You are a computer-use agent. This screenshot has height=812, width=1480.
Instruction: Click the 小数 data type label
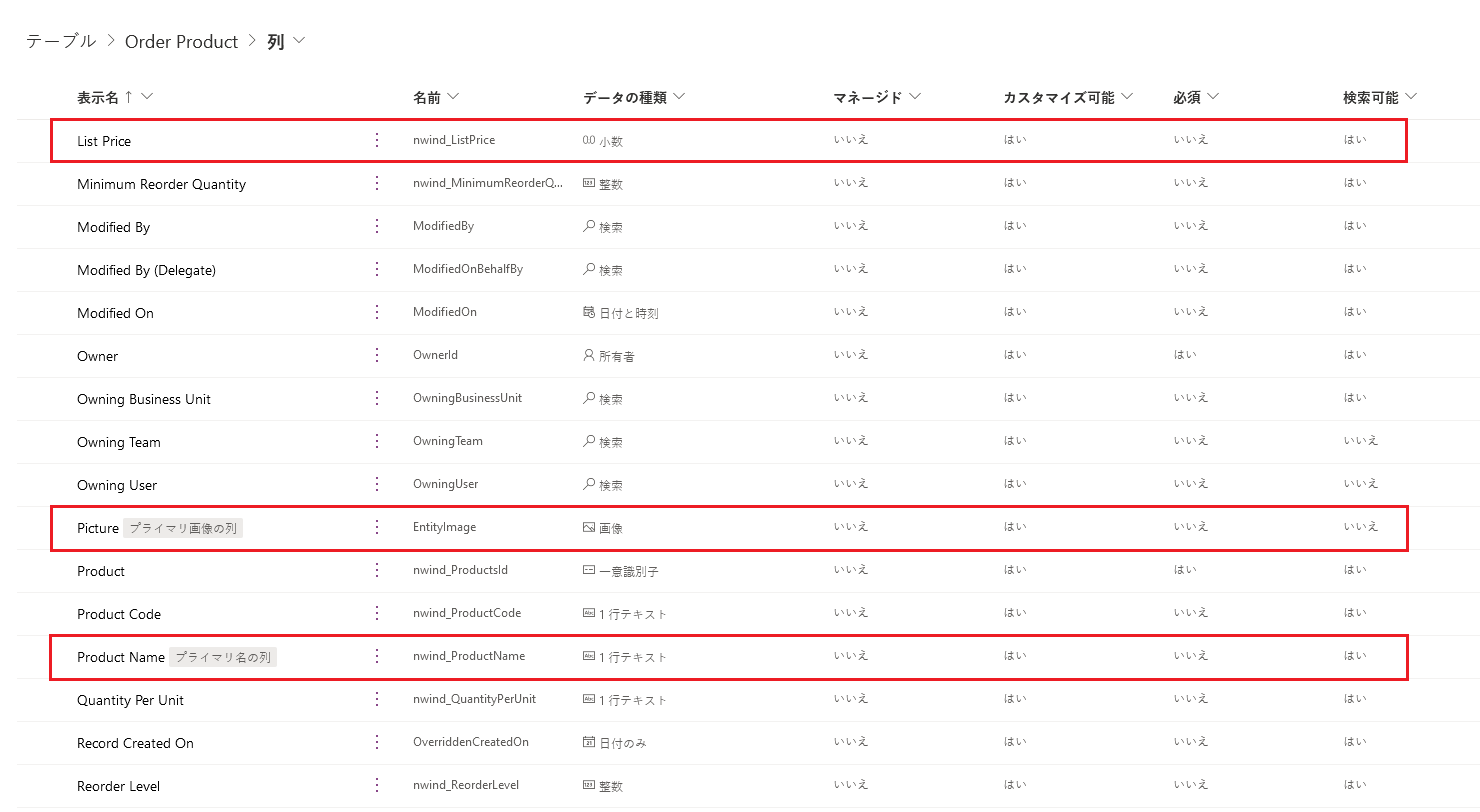(610, 141)
